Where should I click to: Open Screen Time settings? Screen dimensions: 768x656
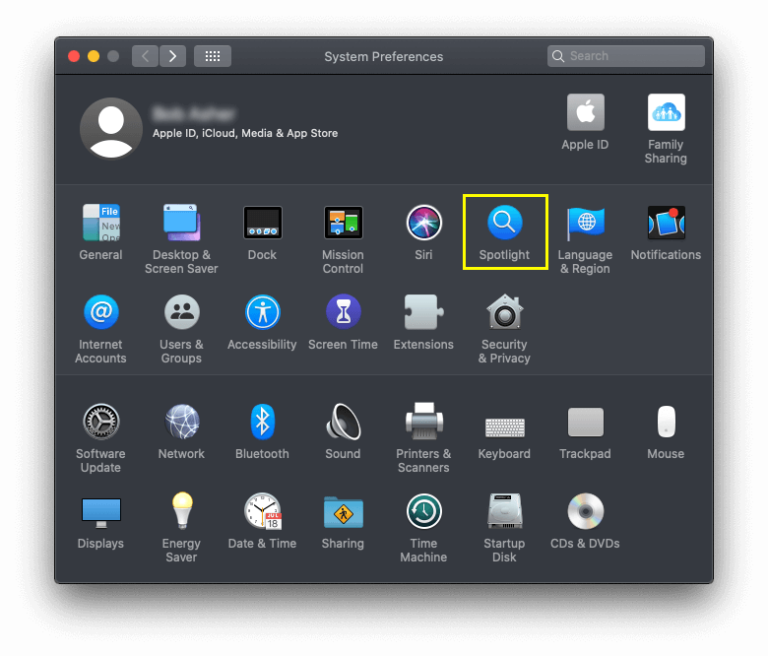pyautogui.click(x=343, y=313)
